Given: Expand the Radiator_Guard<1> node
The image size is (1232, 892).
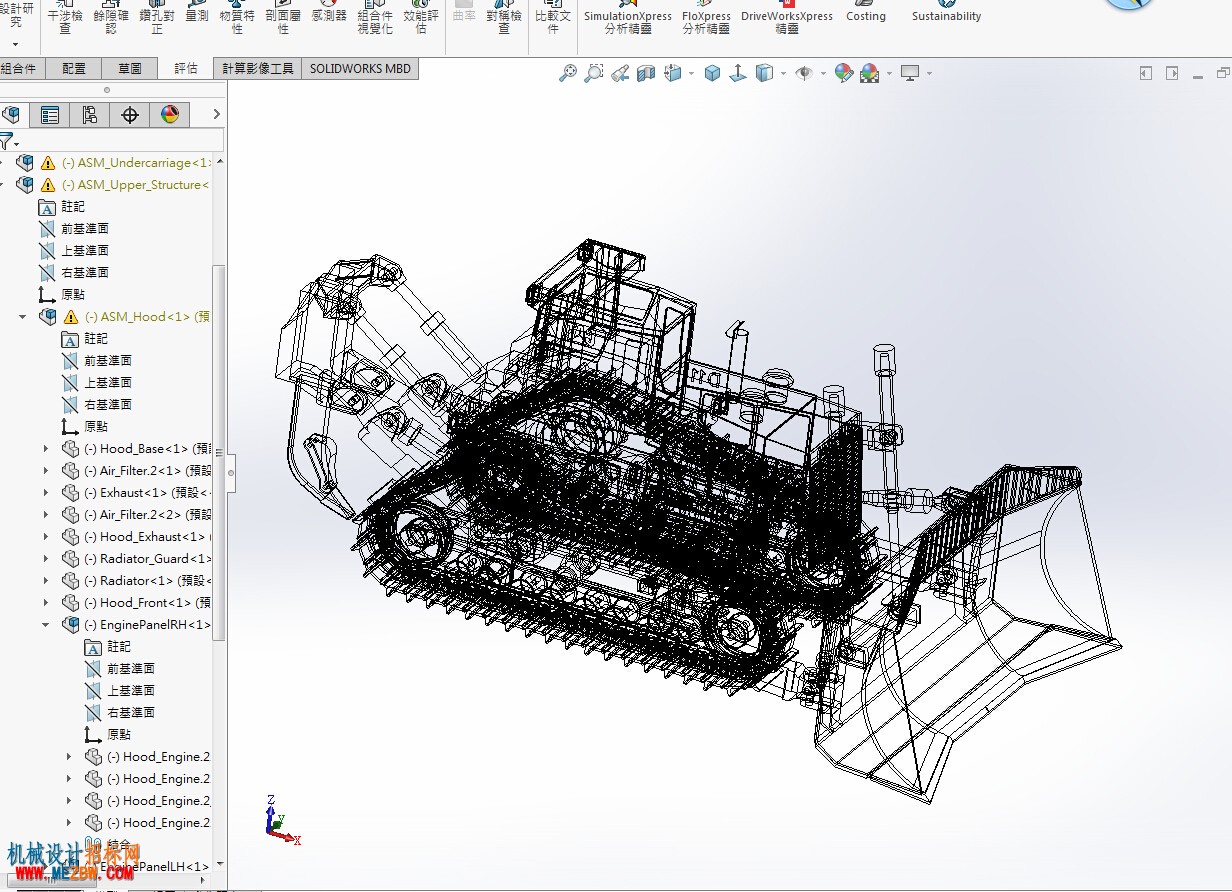Looking at the screenshot, I should pyautogui.click(x=46, y=558).
